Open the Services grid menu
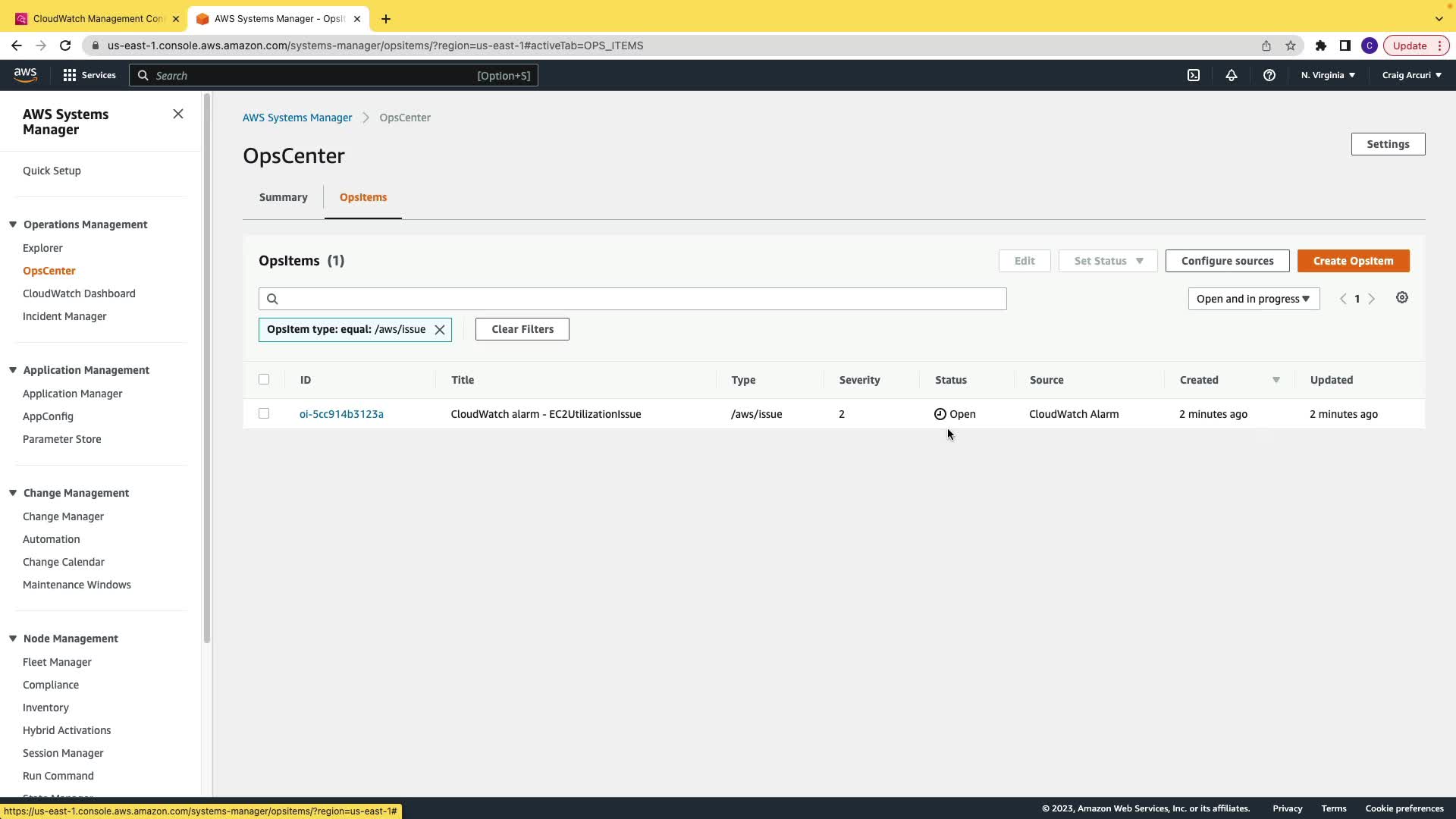Viewport: 1456px width, 819px height. pyautogui.click(x=89, y=75)
